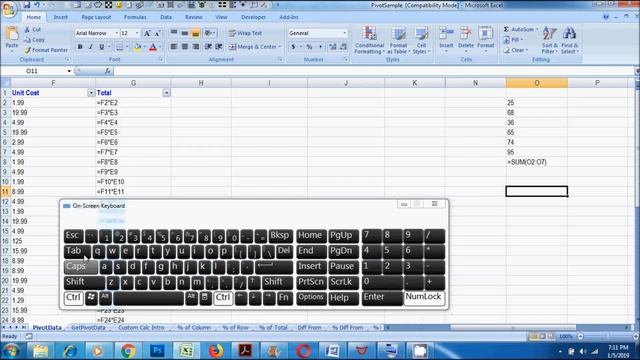
Task: Click the fx Insert Function button
Action: tap(107, 71)
